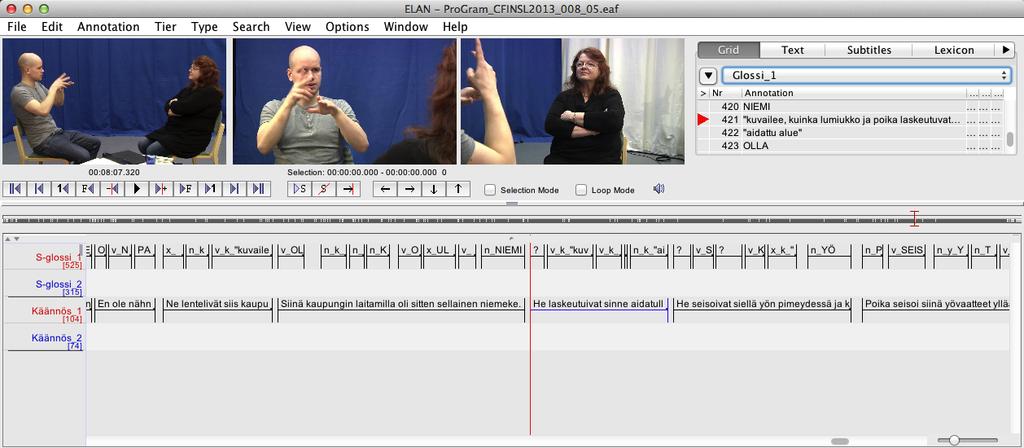This screenshot has width=1024, height=448.
Task: Go to previous annotation left arrow
Action: pyautogui.click(x=385, y=189)
